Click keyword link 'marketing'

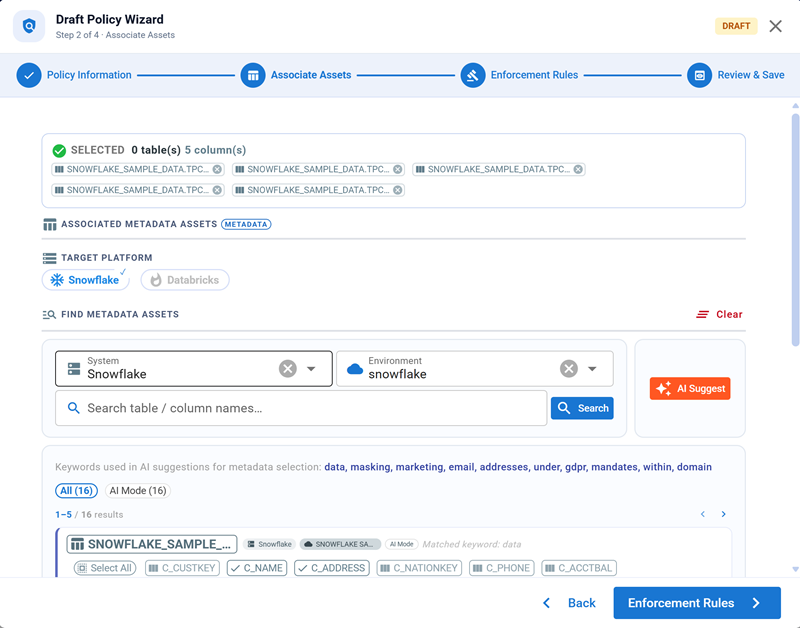tap(419, 467)
